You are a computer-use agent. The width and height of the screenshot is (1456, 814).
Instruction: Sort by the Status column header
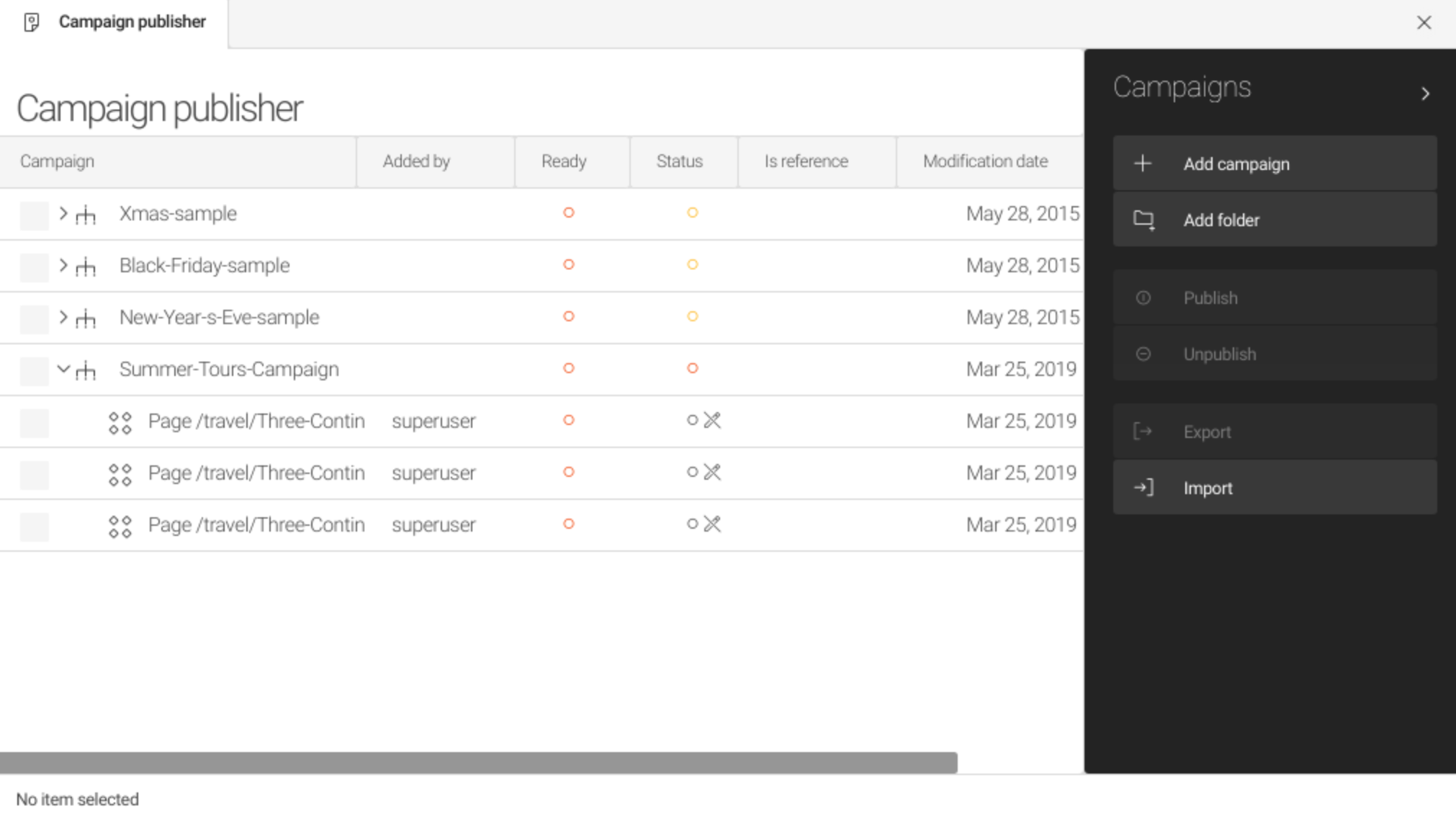684,161
